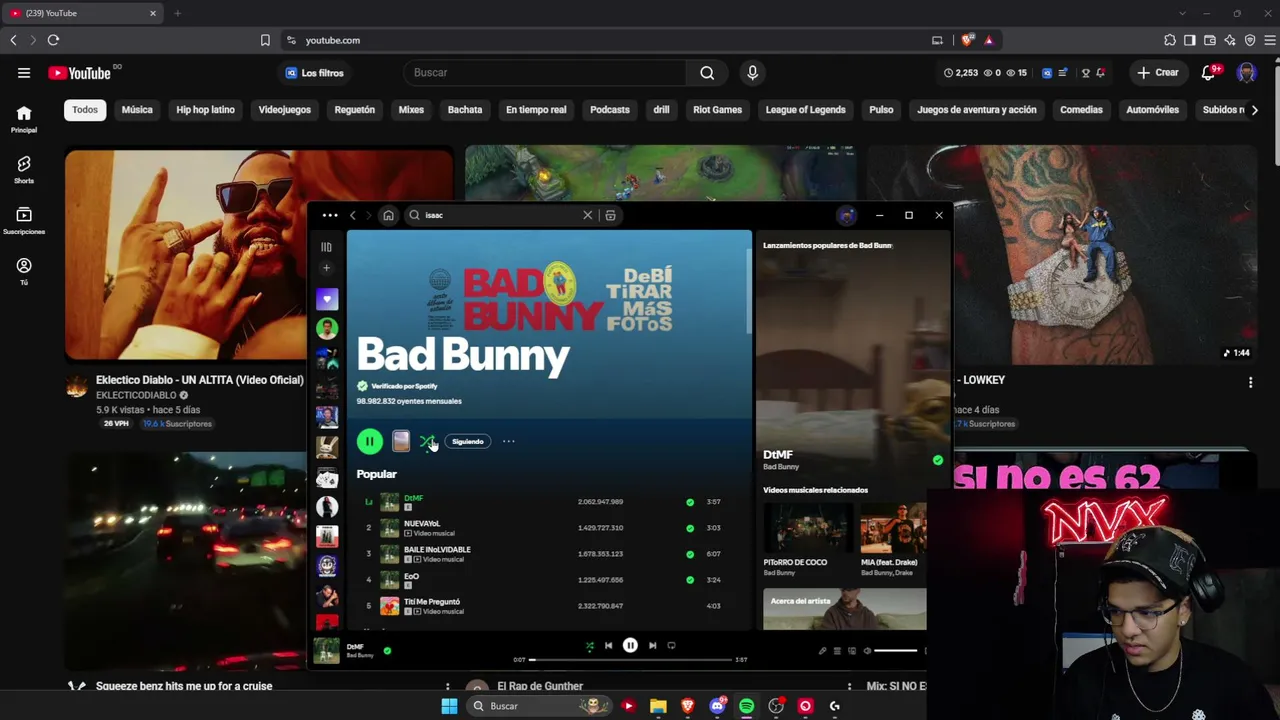Toggle smart shuffle on the artist page
The image size is (1280, 720).
click(427, 441)
